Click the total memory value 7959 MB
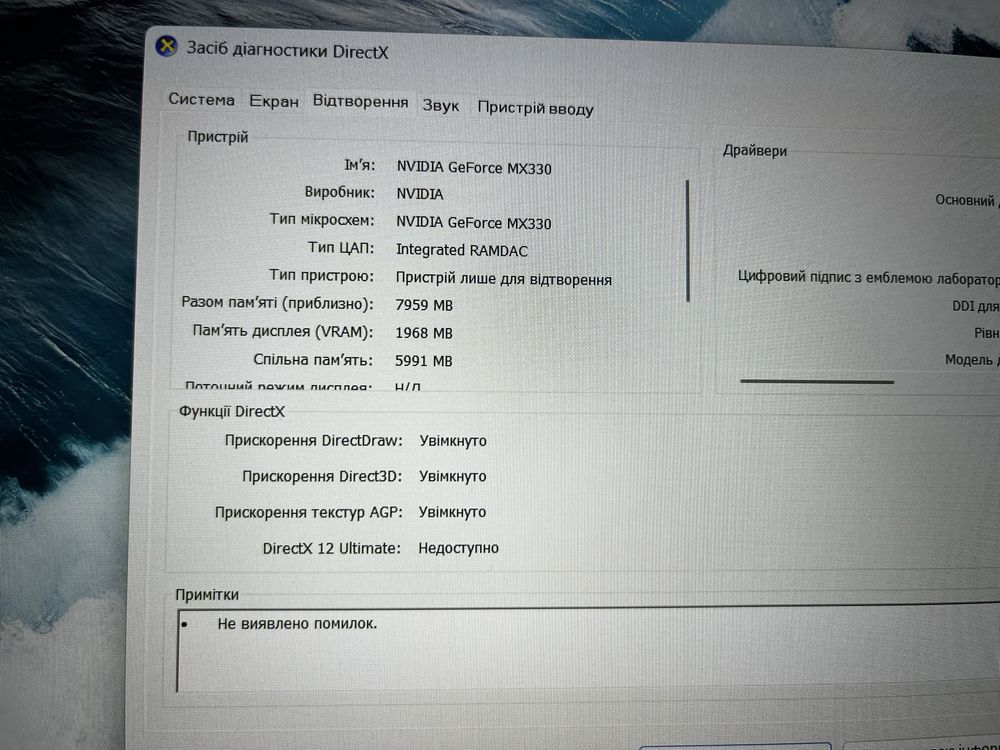Image resolution: width=1000 pixels, height=750 pixels. [424, 305]
